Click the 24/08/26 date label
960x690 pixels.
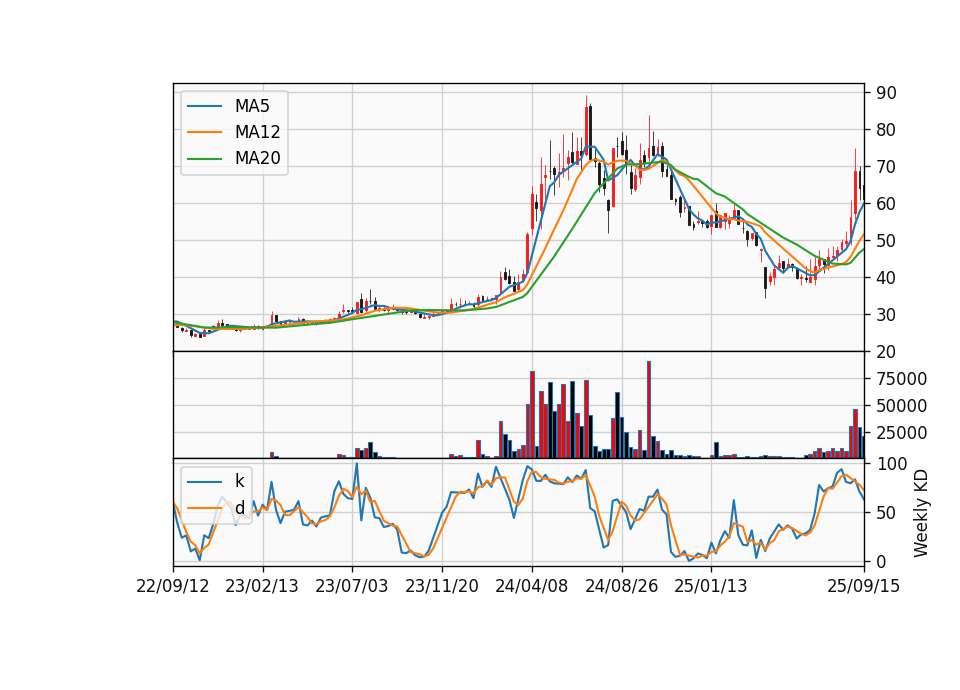point(621,586)
